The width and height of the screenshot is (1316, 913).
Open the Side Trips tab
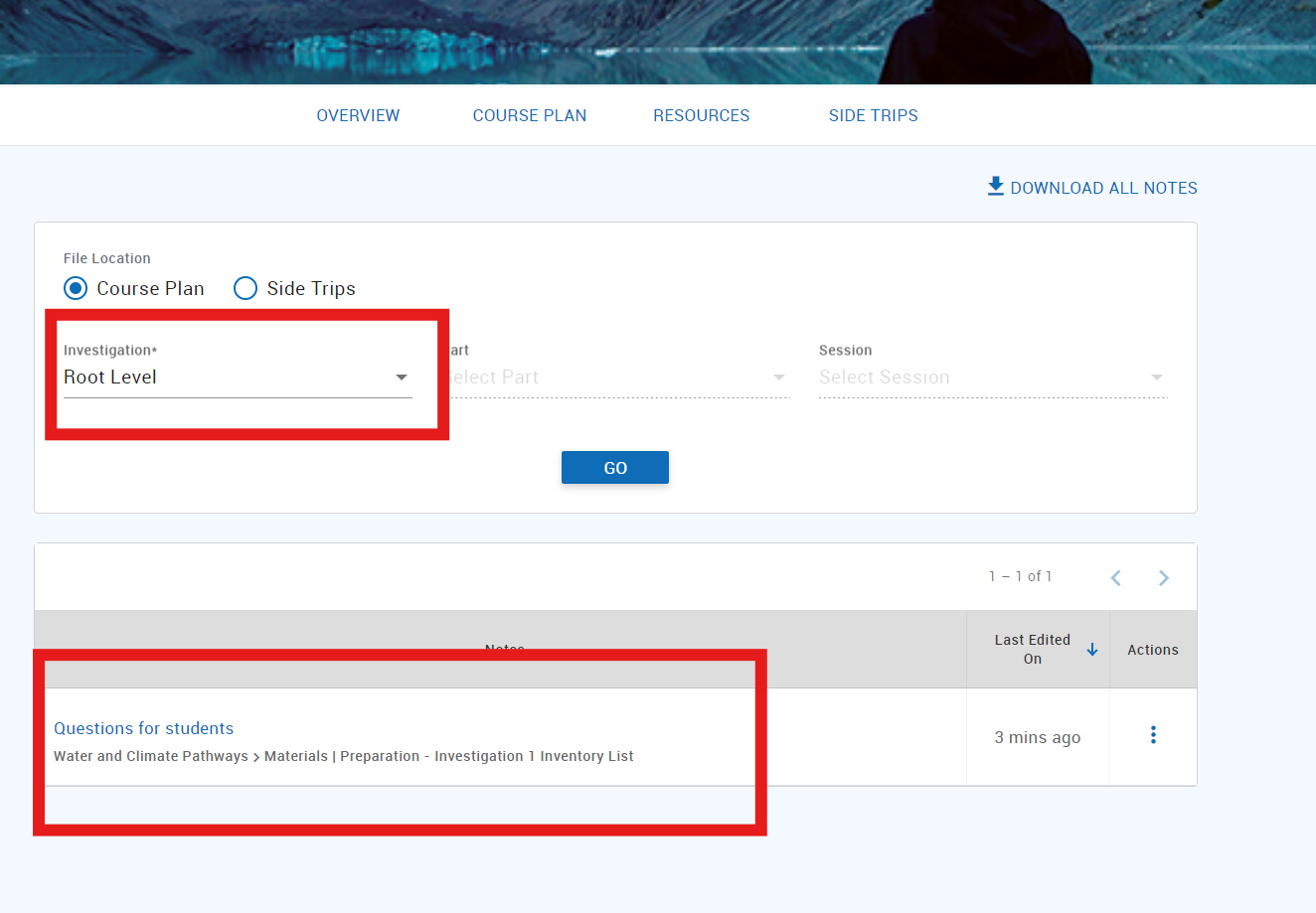click(x=874, y=115)
